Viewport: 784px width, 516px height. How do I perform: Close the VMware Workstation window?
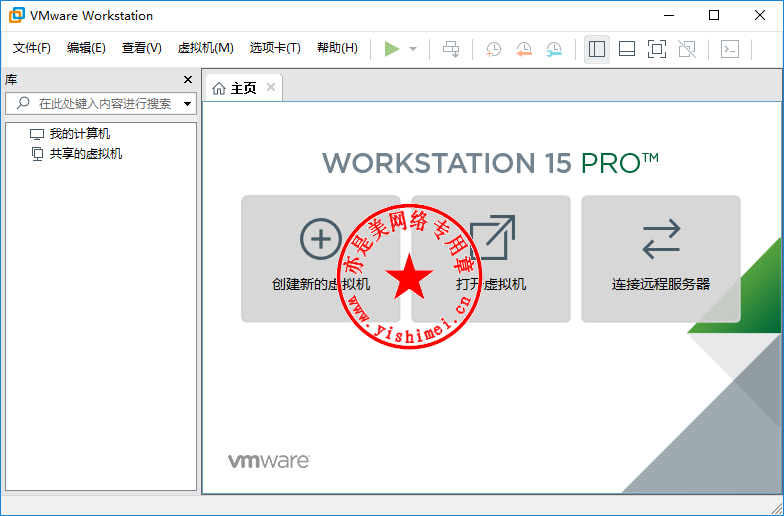tap(760, 16)
